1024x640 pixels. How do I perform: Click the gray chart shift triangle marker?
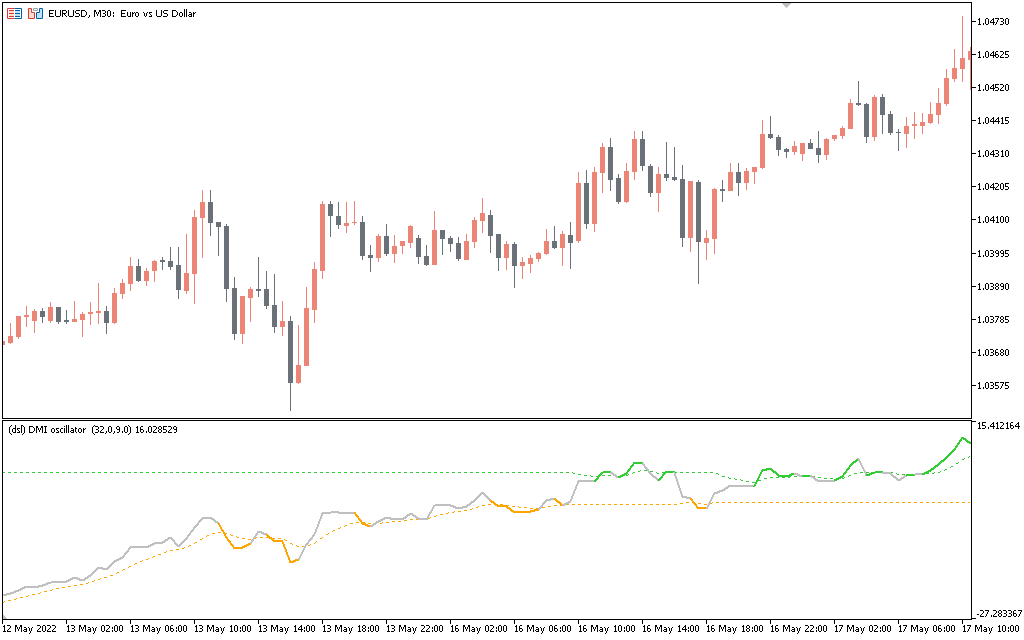click(x=787, y=5)
